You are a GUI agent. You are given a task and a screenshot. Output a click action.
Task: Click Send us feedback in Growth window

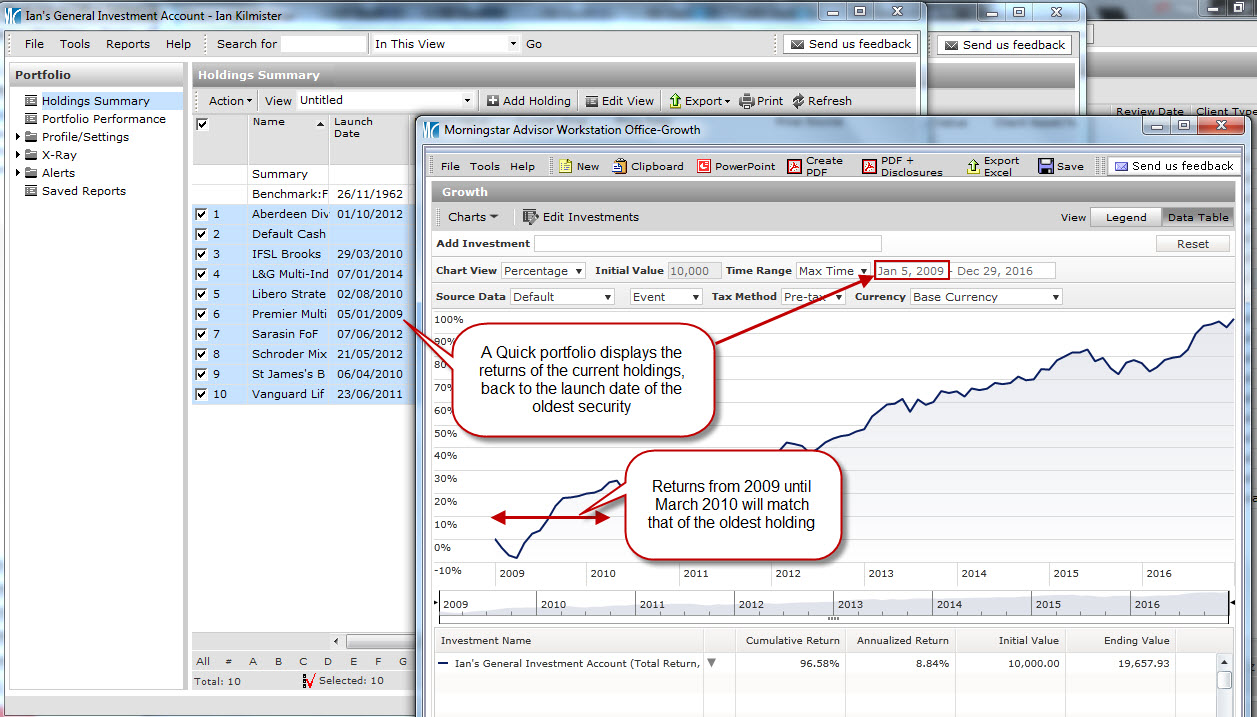pyautogui.click(x=1173, y=166)
